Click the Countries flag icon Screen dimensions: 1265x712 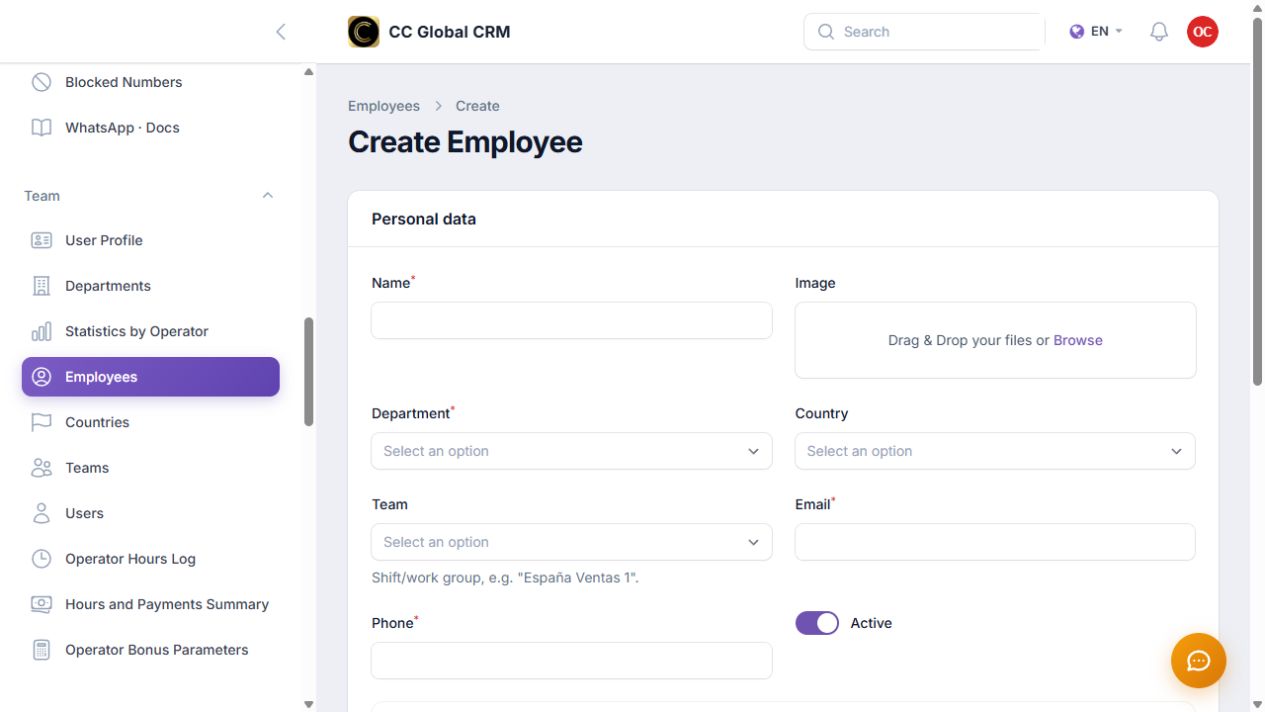[41, 422]
